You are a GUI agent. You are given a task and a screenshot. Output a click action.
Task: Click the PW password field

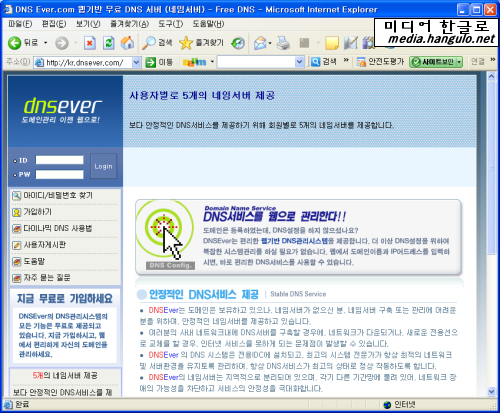point(59,174)
